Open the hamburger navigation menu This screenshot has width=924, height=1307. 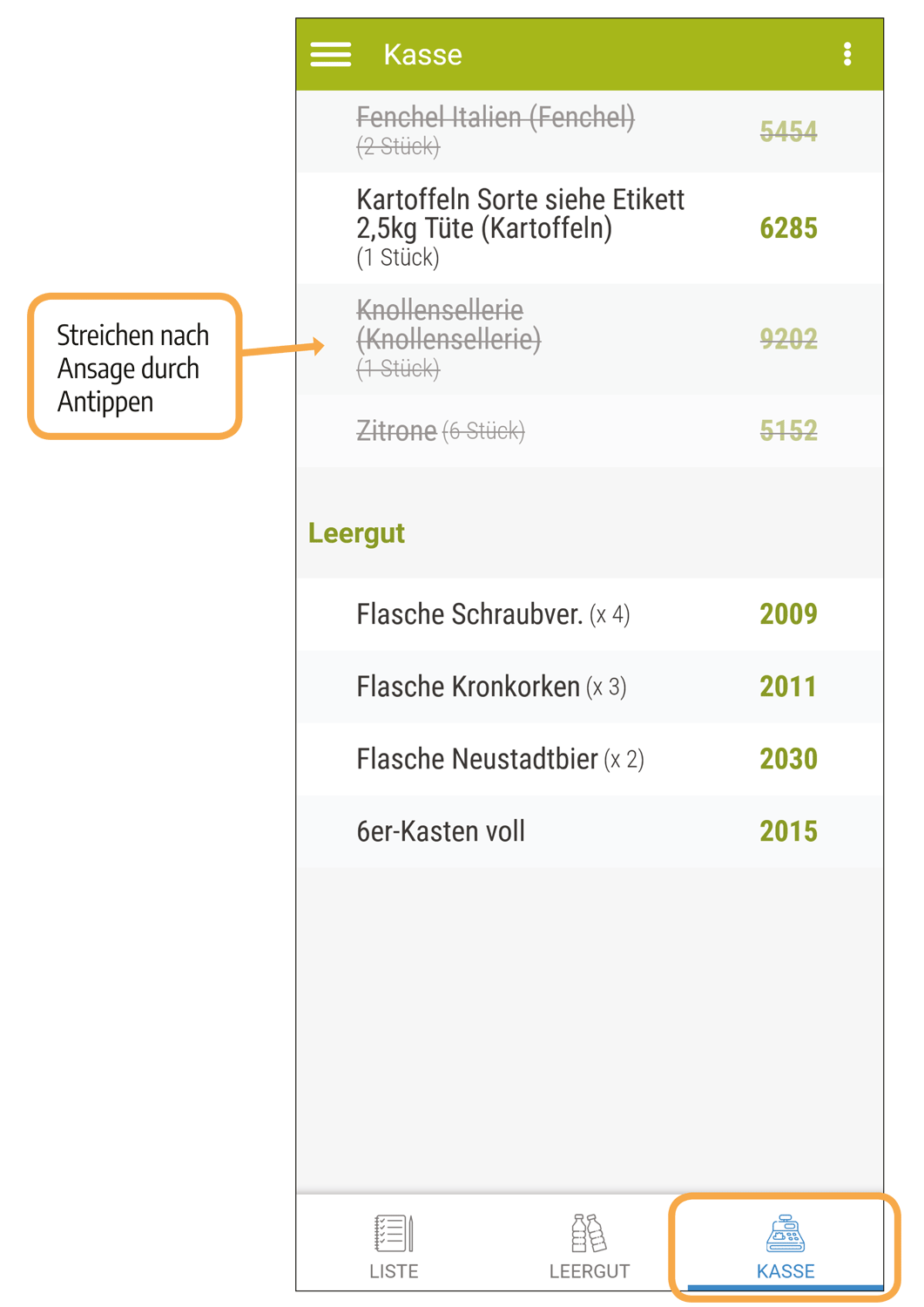331,55
